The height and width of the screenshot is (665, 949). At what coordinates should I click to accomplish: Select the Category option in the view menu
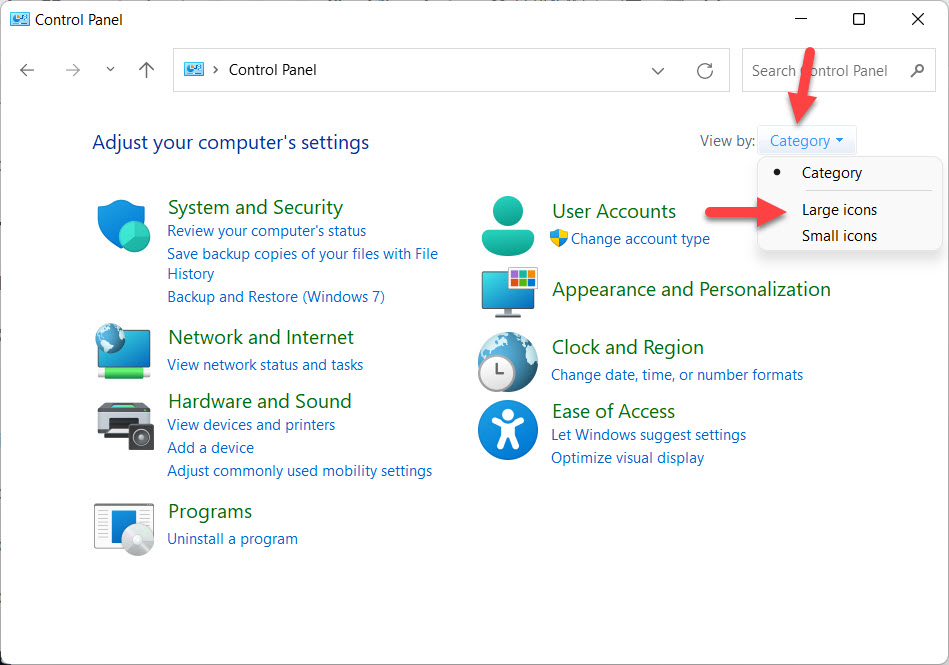pyautogui.click(x=832, y=173)
